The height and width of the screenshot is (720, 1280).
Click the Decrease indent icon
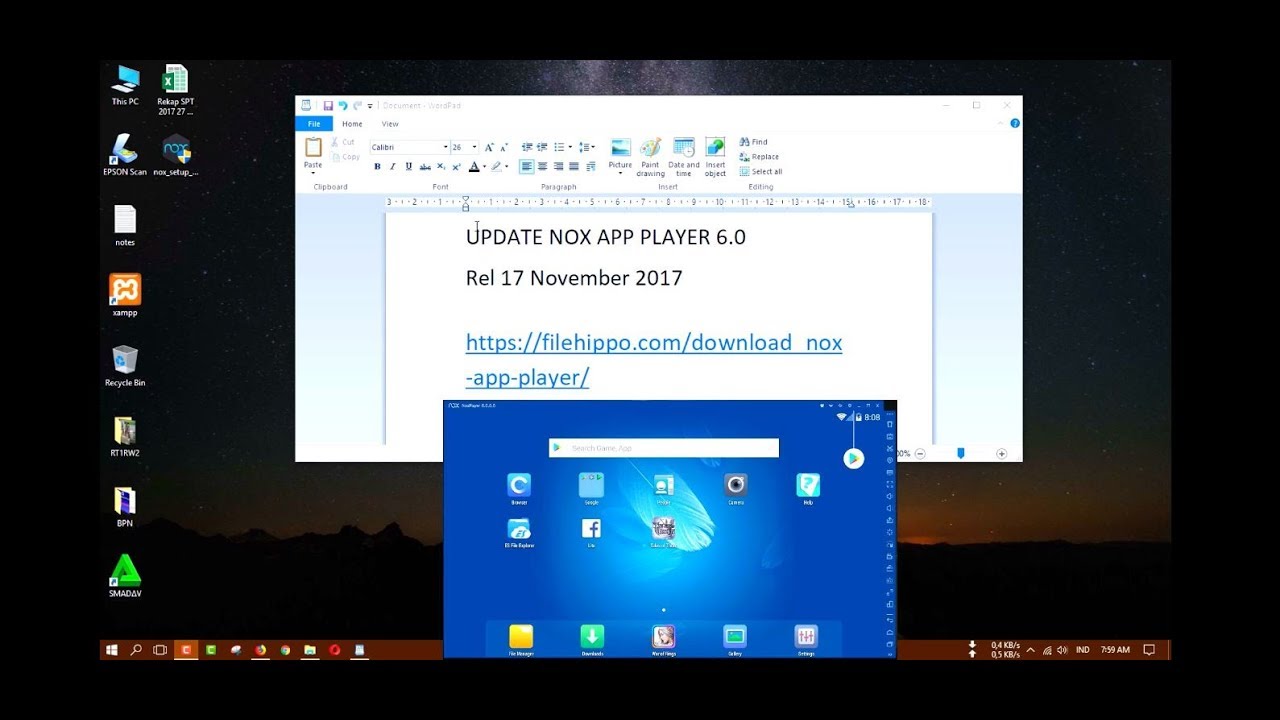[527, 147]
